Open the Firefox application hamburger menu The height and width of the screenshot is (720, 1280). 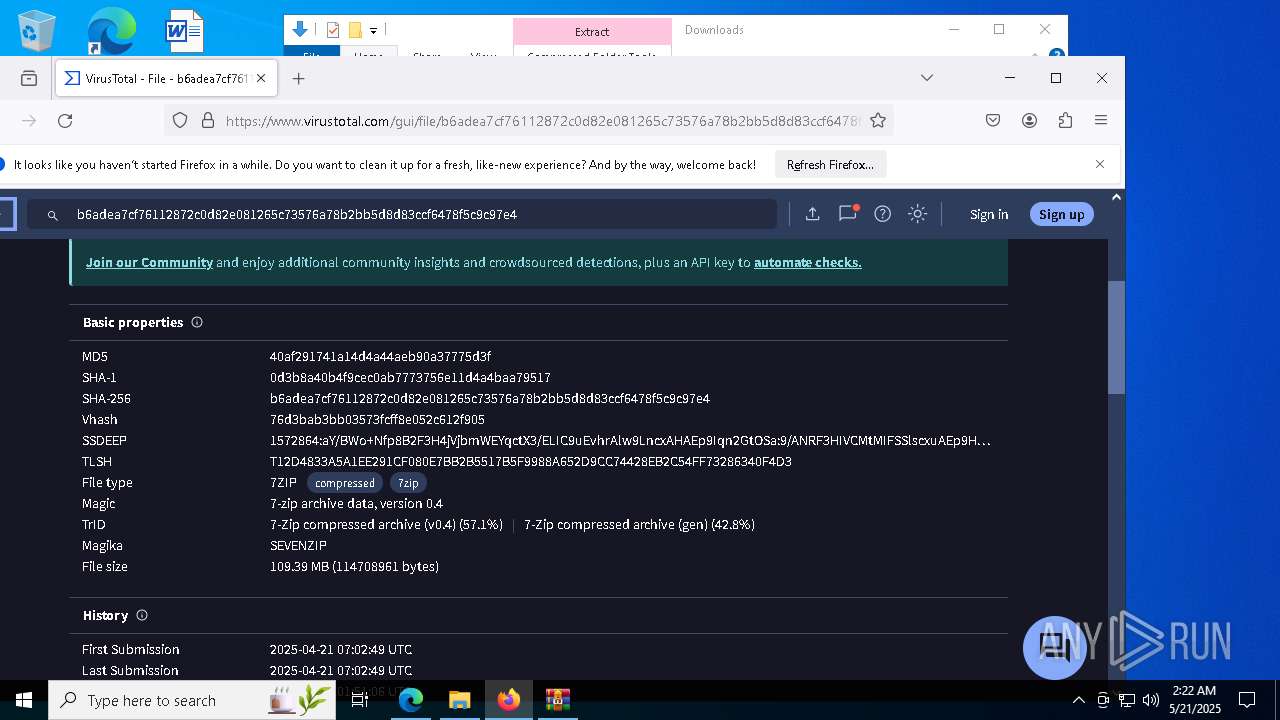pyautogui.click(x=1101, y=121)
